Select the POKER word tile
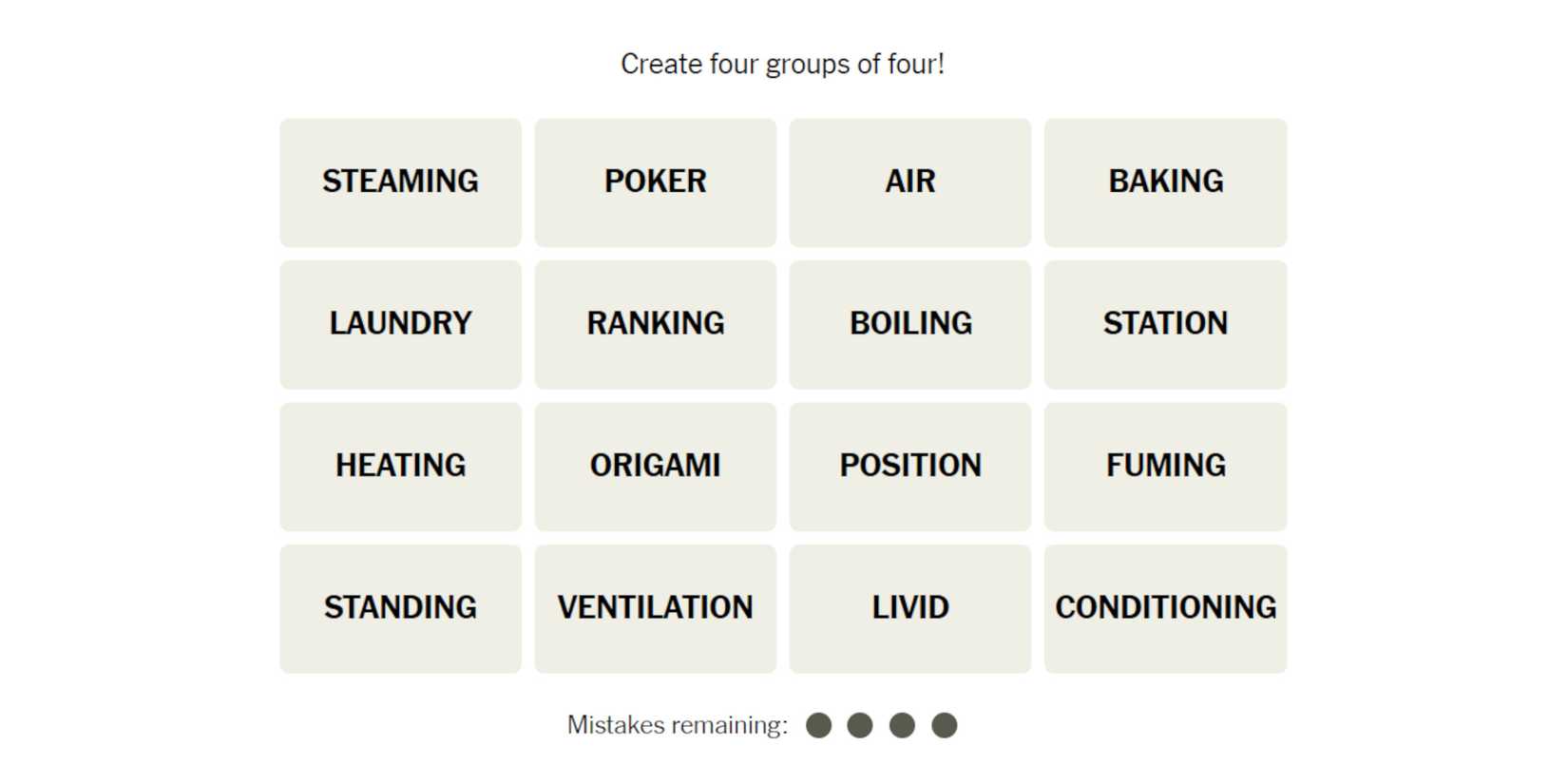The height and width of the screenshot is (784, 1568). (x=655, y=182)
